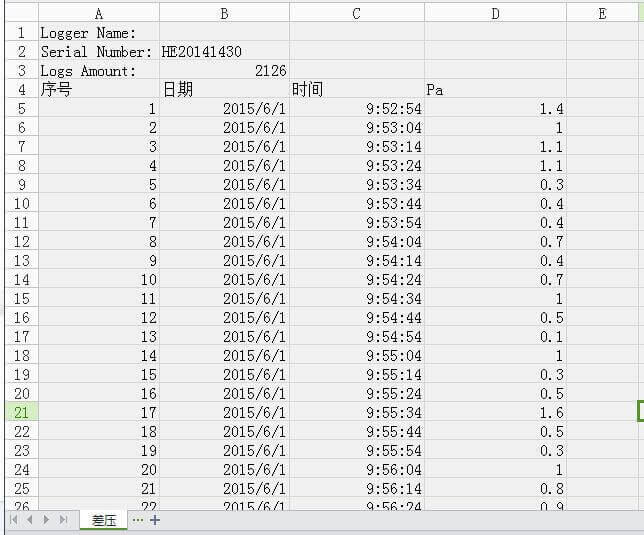Click next sheet navigation arrow
644x535 pixels.
[x=46, y=520]
